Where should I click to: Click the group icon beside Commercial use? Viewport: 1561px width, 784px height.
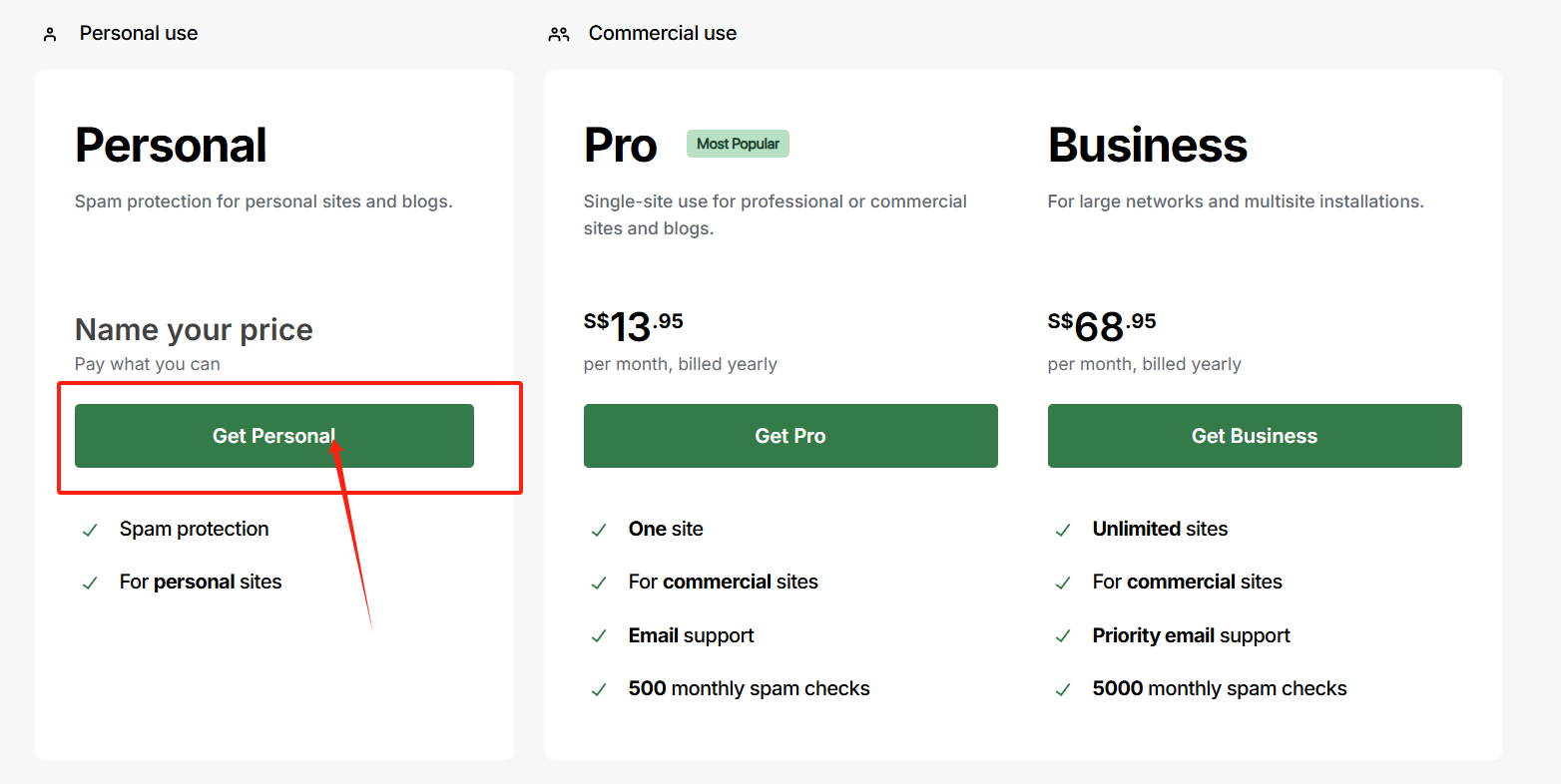click(x=558, y=35)
